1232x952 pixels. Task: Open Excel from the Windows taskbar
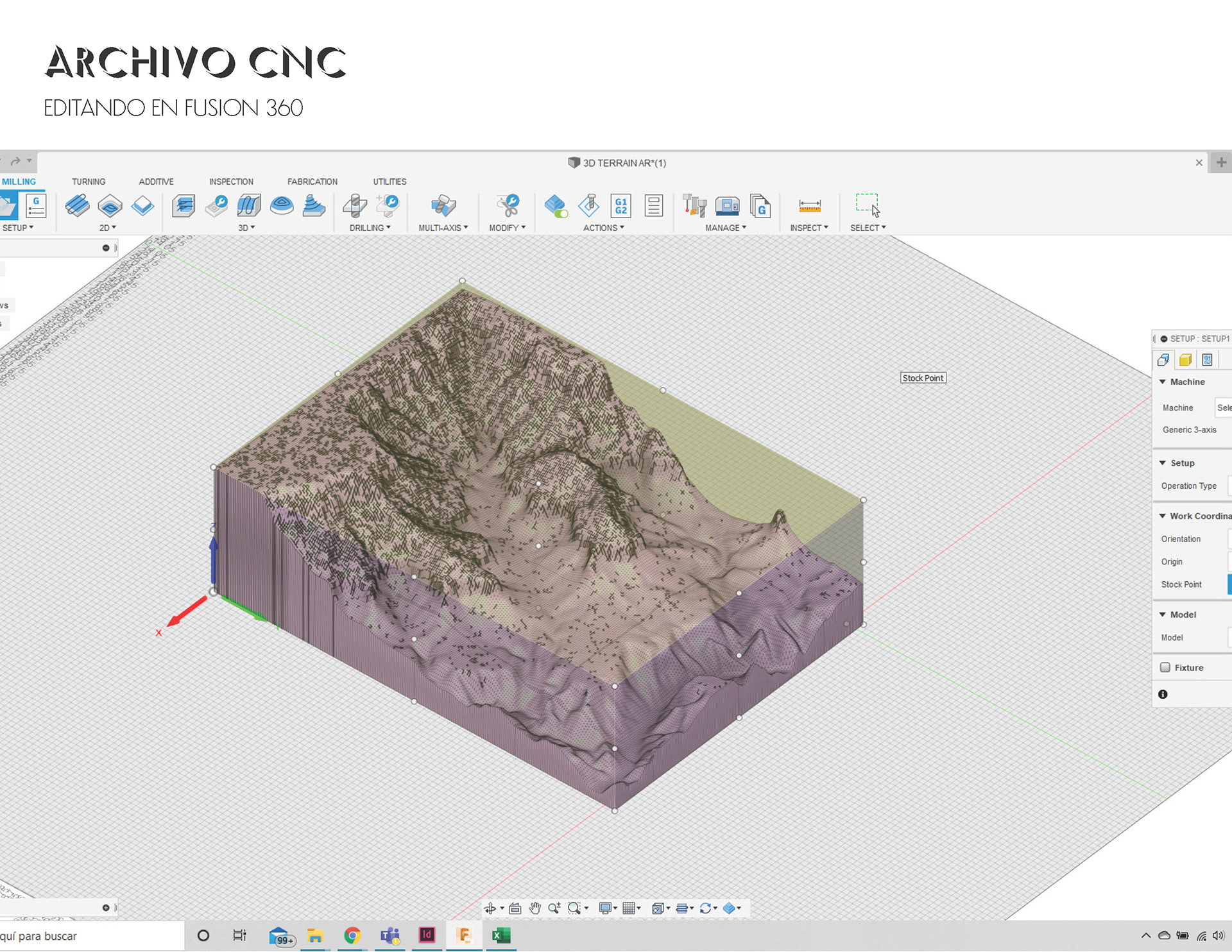(x=501, y=935)
